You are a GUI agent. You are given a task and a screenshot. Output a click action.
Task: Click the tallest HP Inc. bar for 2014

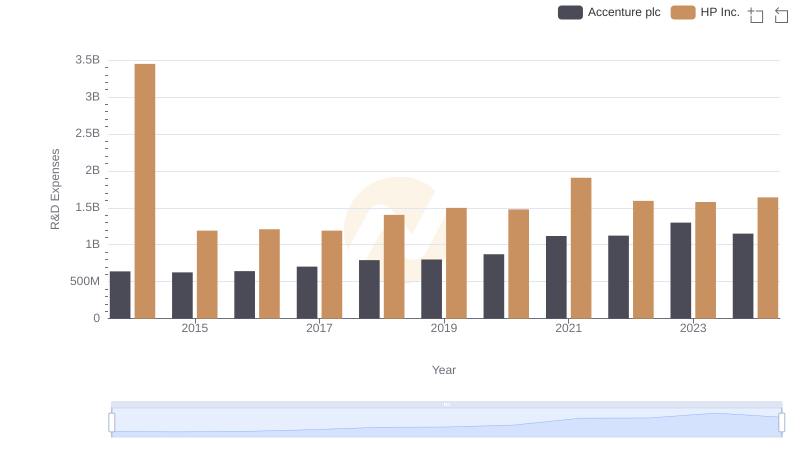click(145, 191)
